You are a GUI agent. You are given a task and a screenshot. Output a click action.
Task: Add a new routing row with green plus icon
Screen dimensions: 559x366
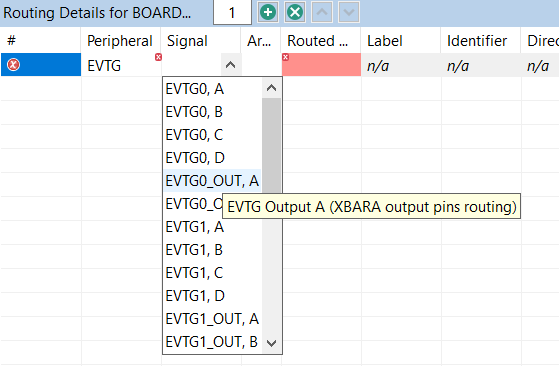coord(268,12)
